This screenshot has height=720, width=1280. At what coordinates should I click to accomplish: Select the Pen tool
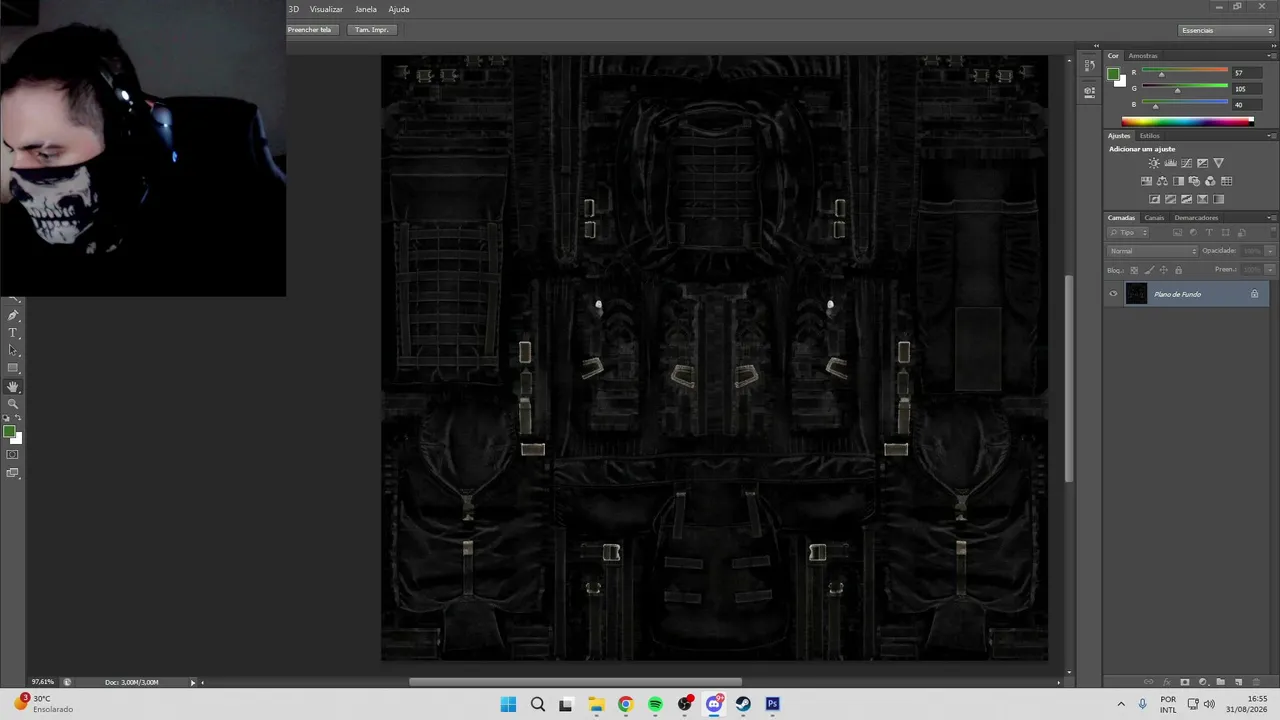point(13,315)
